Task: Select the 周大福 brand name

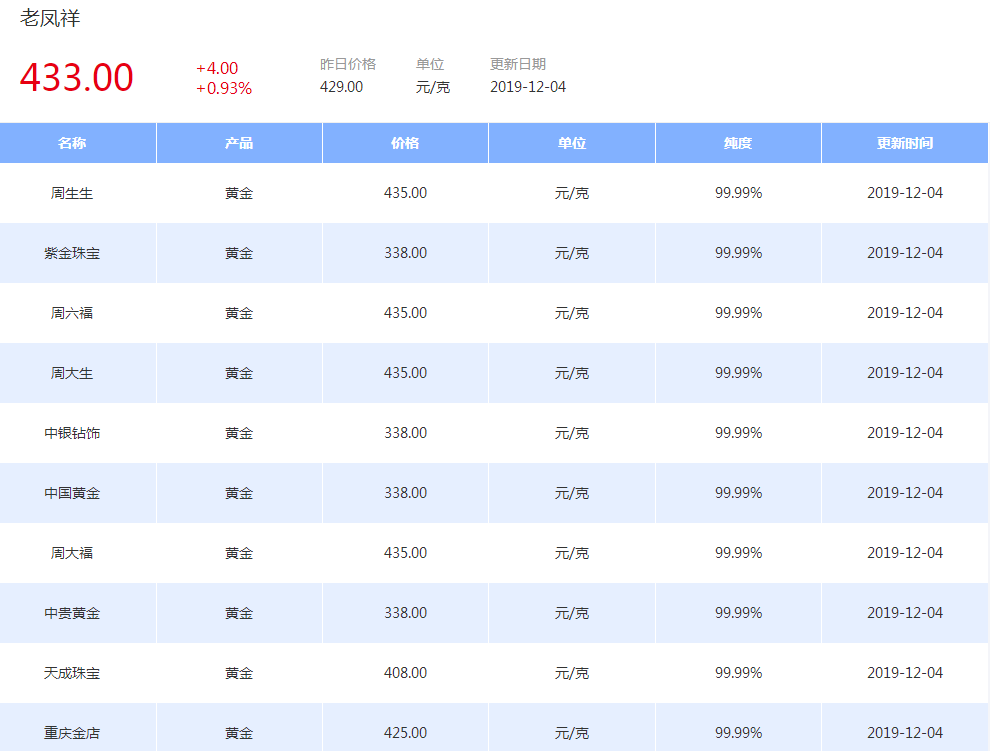Action: (x=72, y=553)
